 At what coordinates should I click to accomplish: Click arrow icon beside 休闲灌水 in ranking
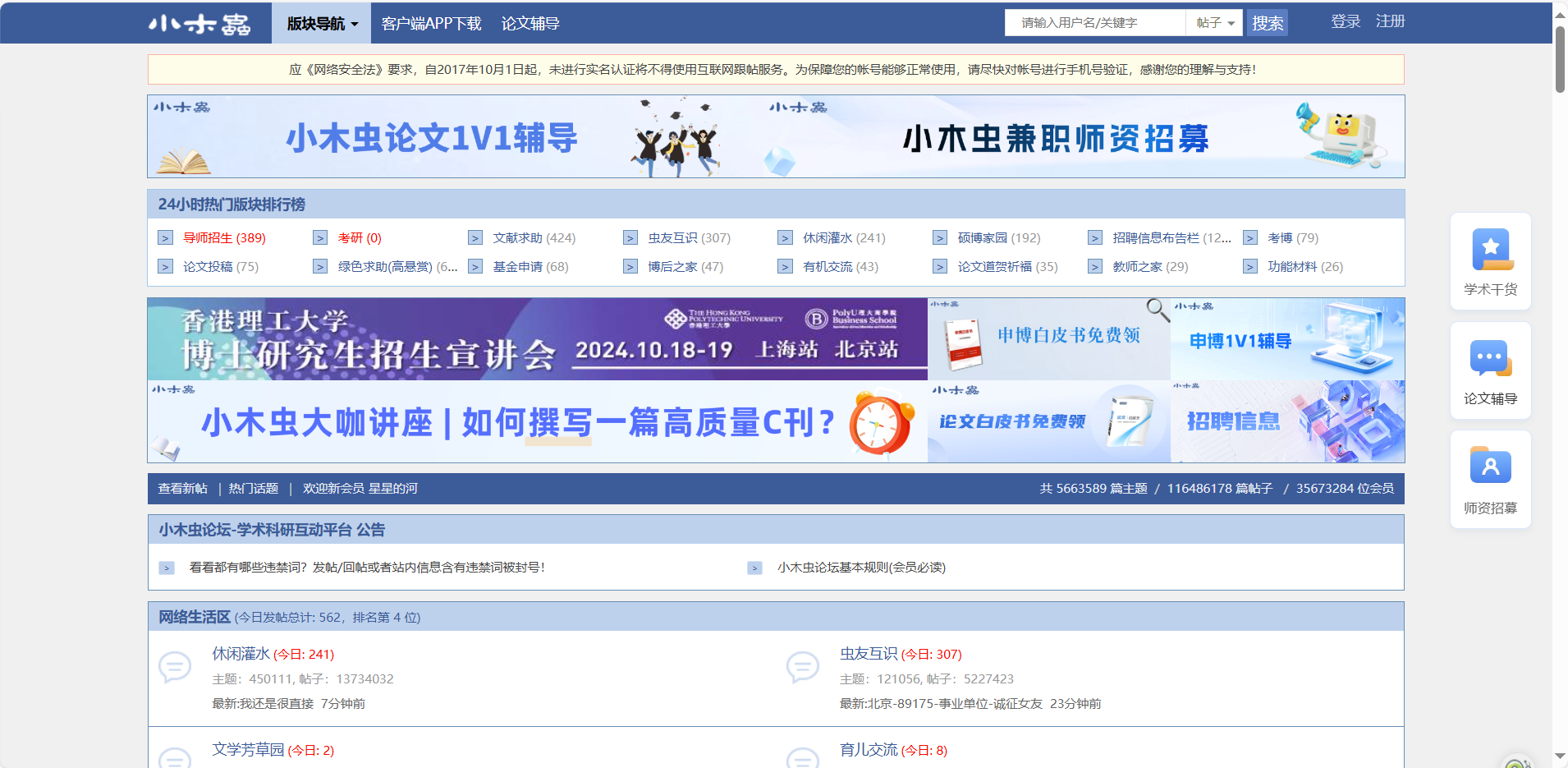point(786,238)
